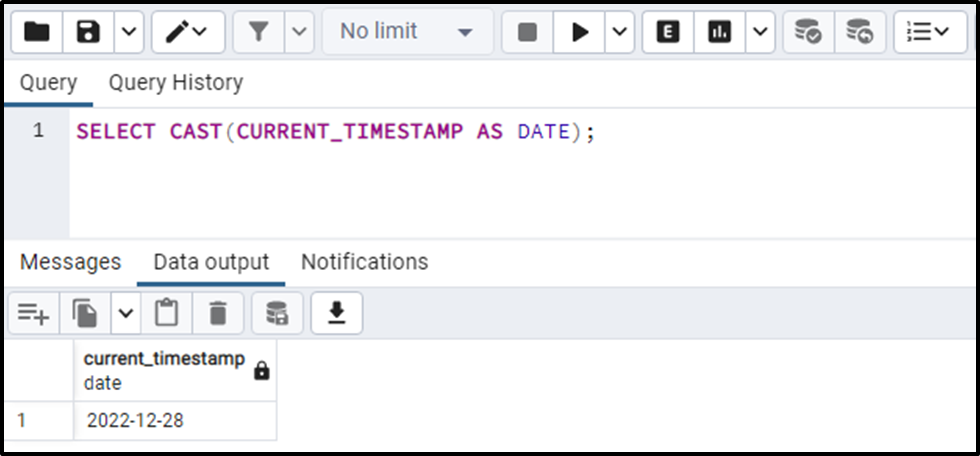Click the Explain Analyze chart icon

tap(720, 32)
